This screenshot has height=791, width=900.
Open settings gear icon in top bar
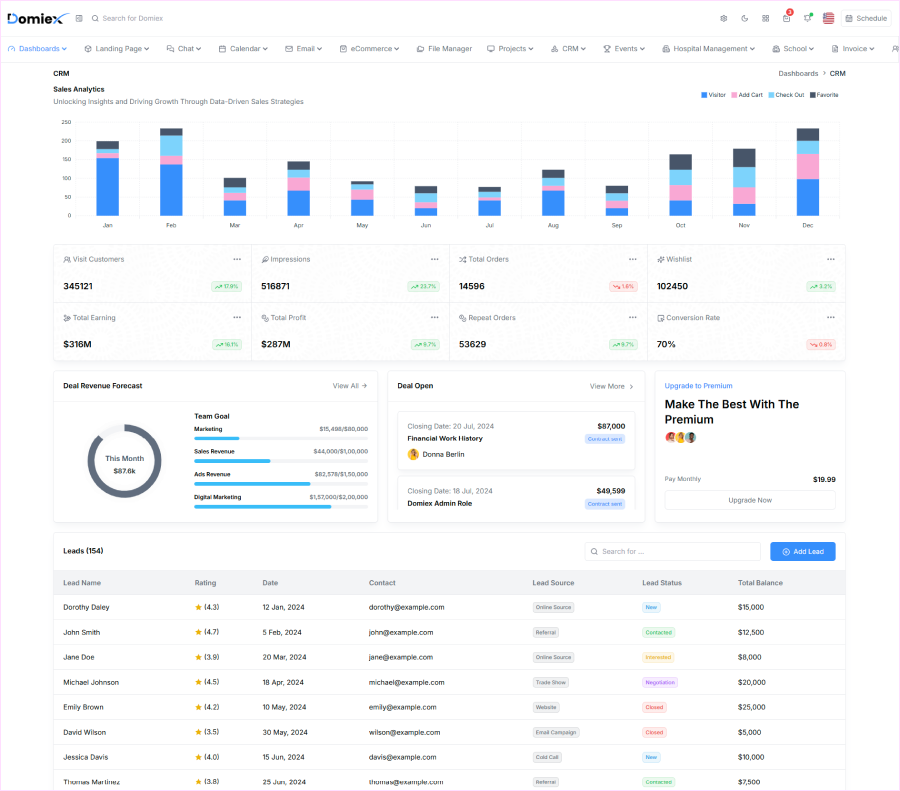pos(724,18)
